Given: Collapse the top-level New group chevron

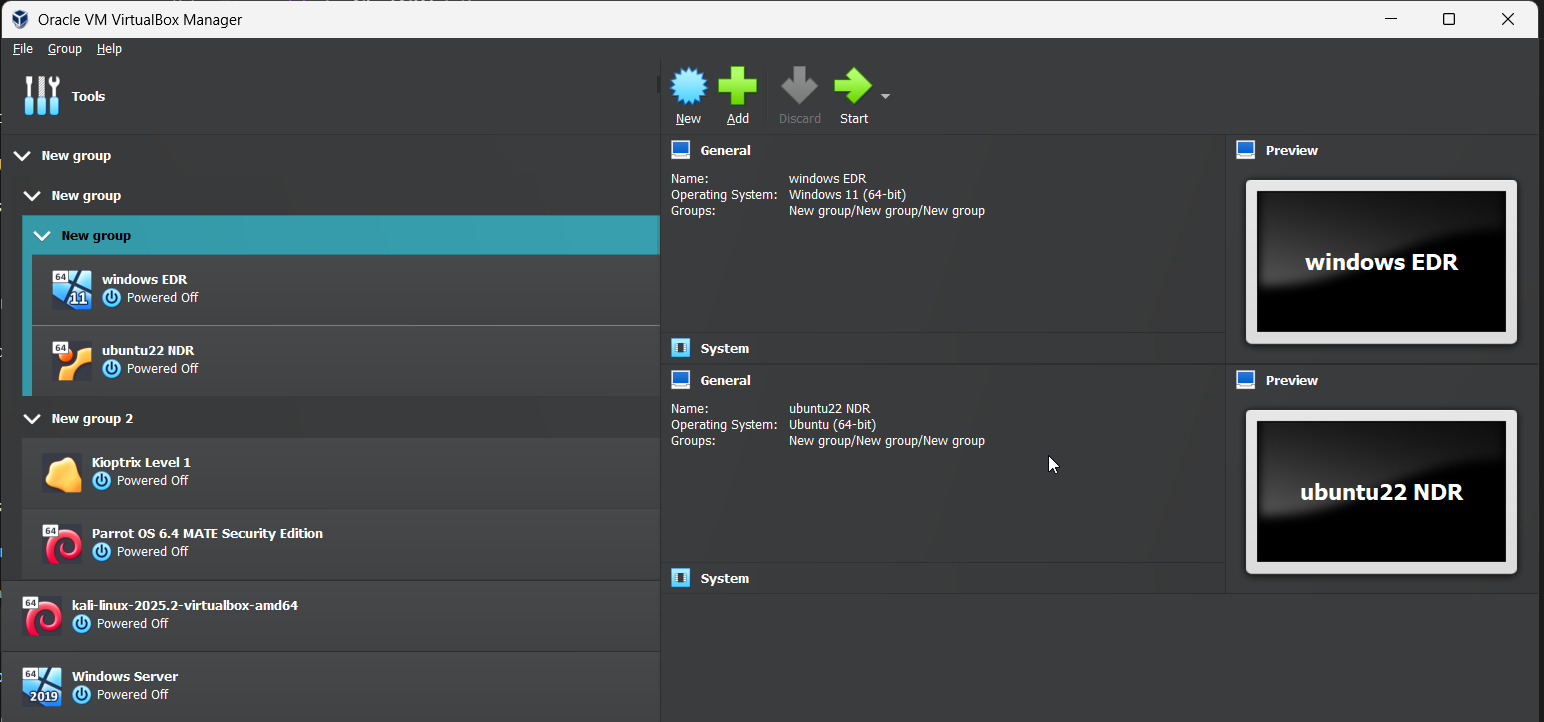Looking at the screenshot, I should [x=22, y=156].
